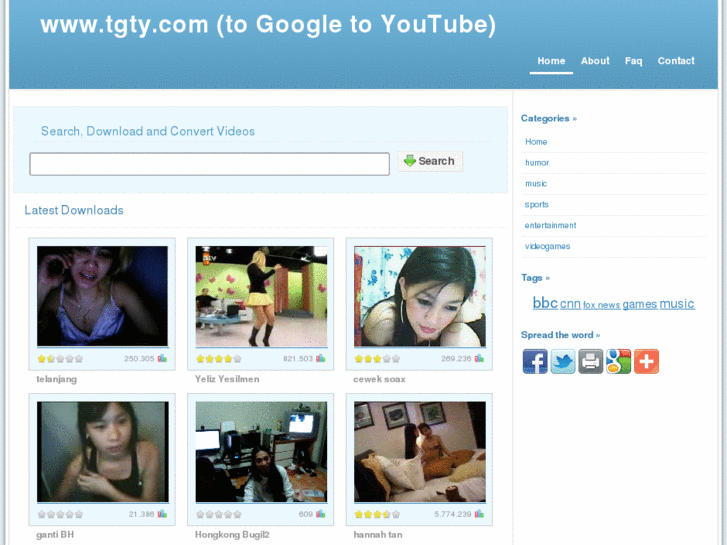Open the Hongkong Bugil2 video thumbnail

[261, 452]
